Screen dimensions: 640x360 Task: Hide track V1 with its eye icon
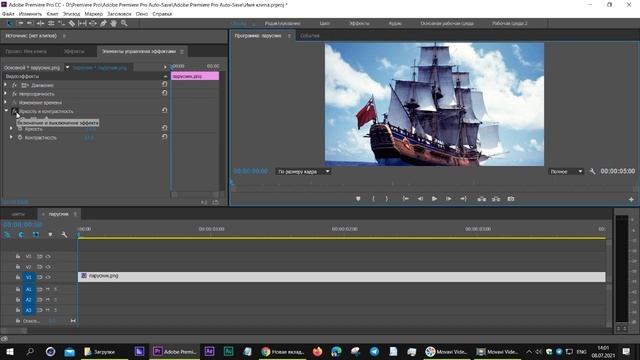click(48, 277)
